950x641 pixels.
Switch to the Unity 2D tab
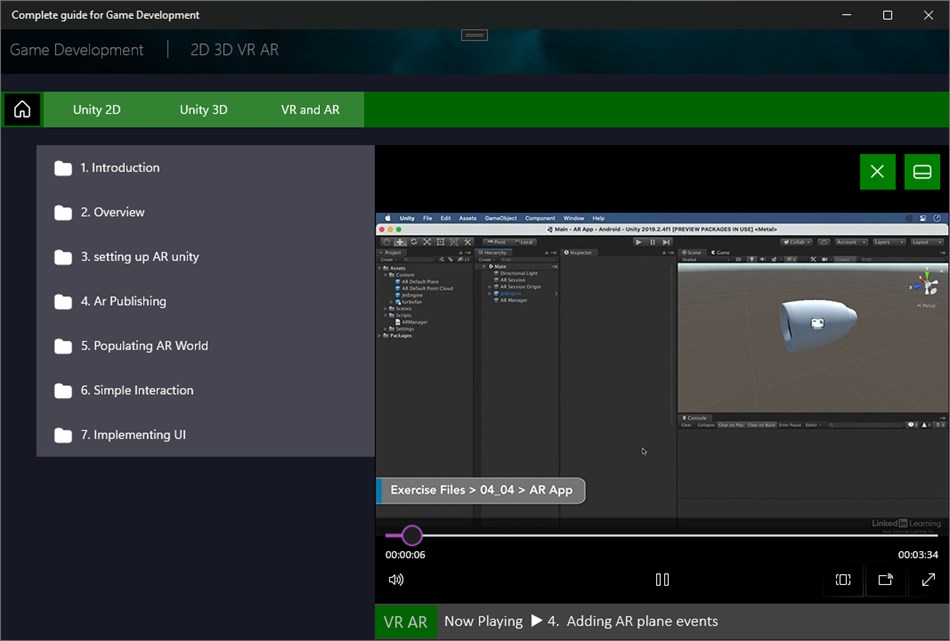[97, 110]
